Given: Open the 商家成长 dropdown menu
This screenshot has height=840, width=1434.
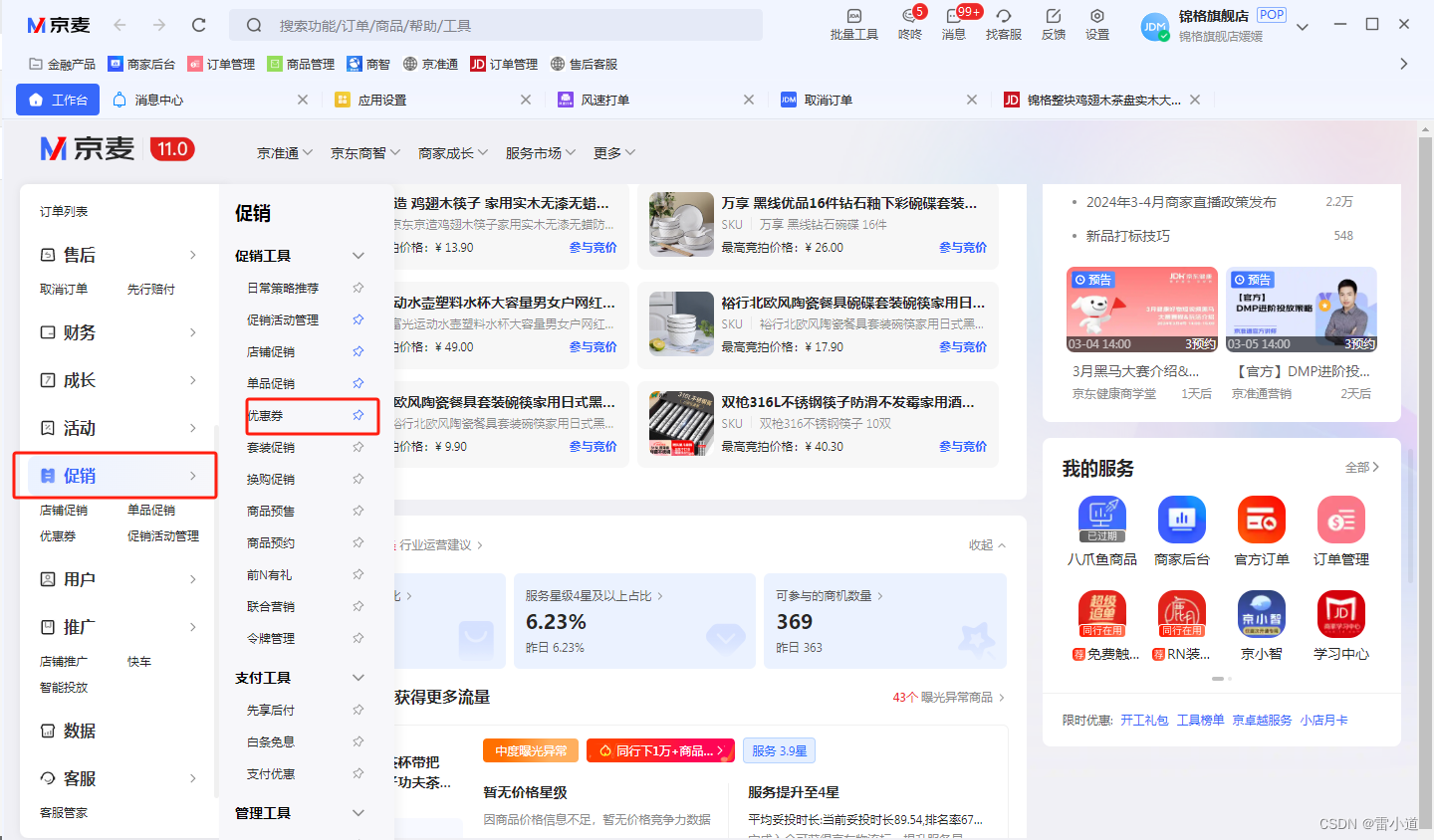Looking at the screenshot, I should click(x=453, y=153).
